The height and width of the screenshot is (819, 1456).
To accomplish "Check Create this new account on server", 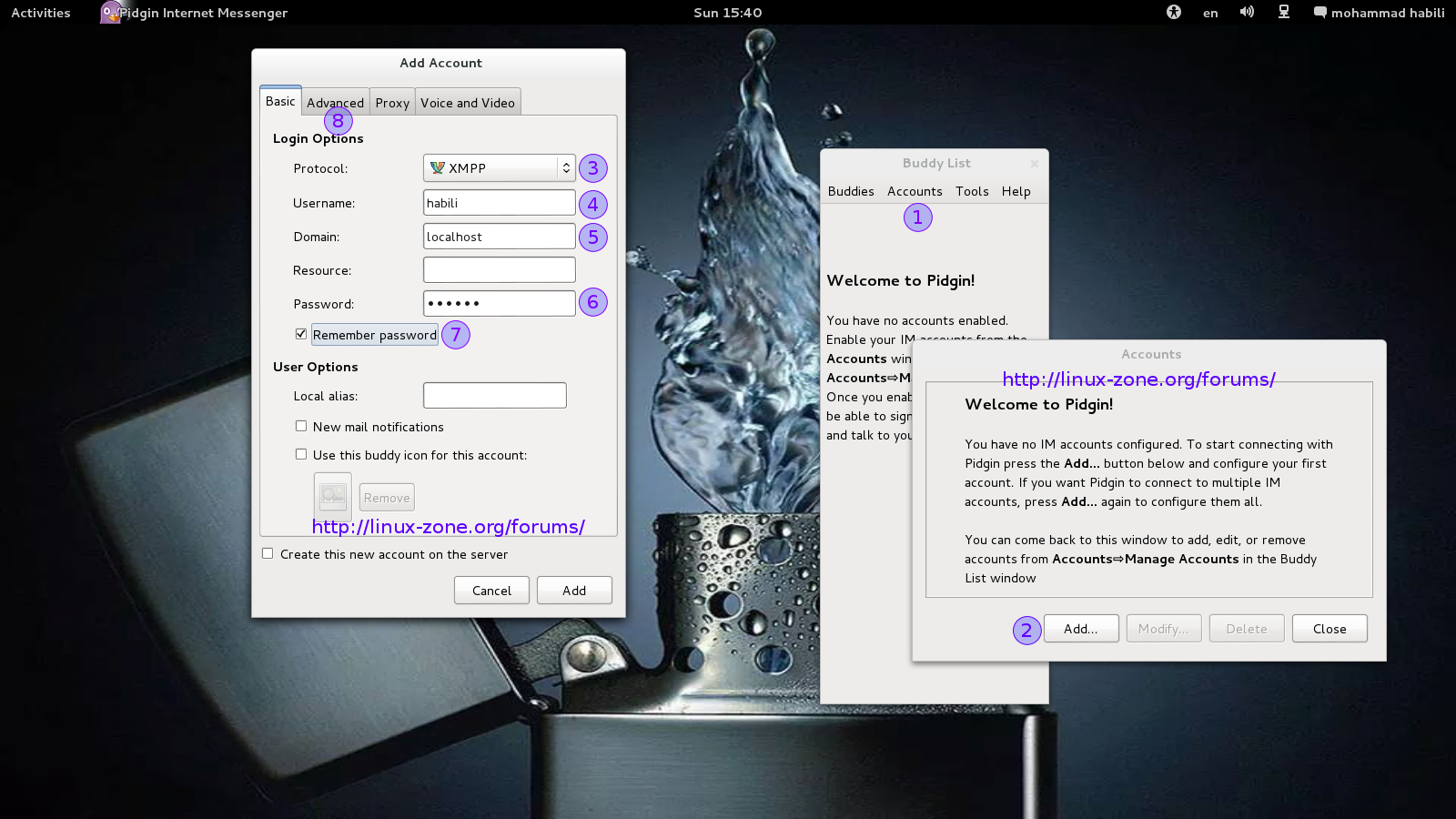I will (268, 553).
